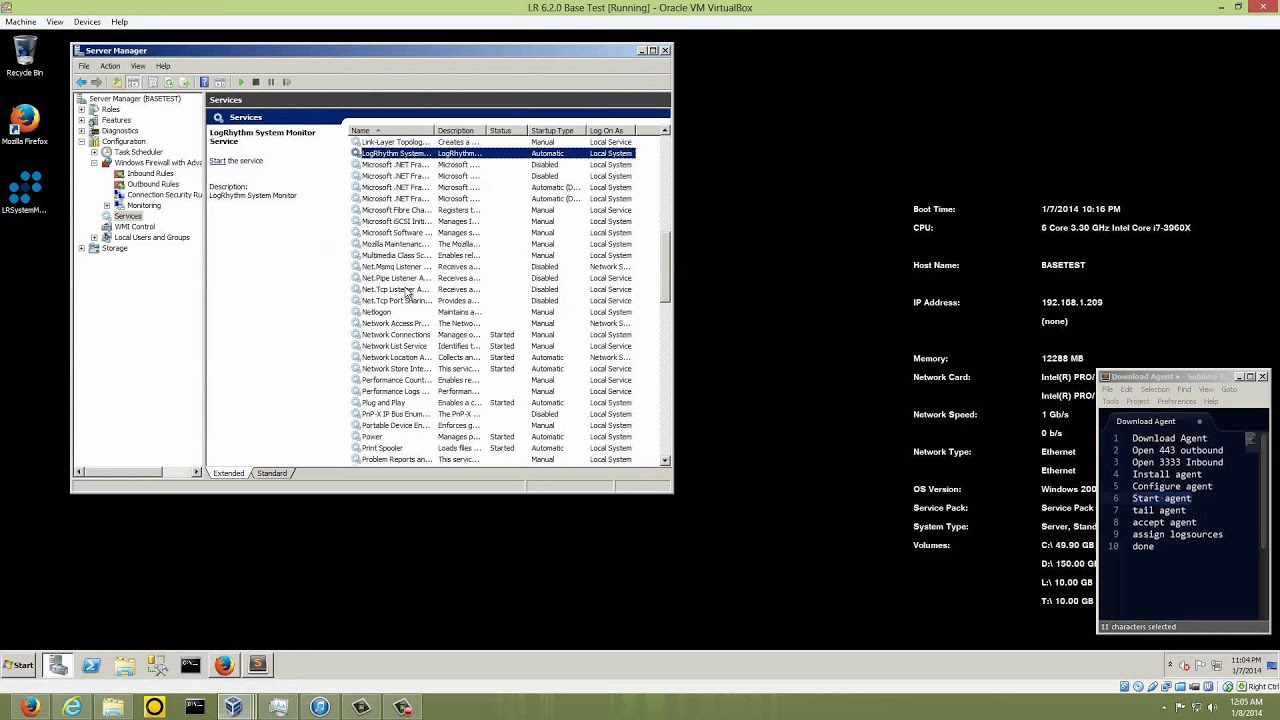Switch to the Standard tab in Services
The height and width of the screenshot is (720, 1280).
click(272, 473)
